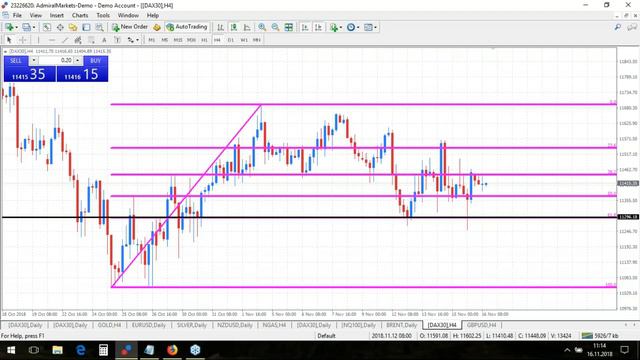The width and height of the screenshot is (640, 360).
Task: Select the Text tool marked A
Action: pos(104,40)
